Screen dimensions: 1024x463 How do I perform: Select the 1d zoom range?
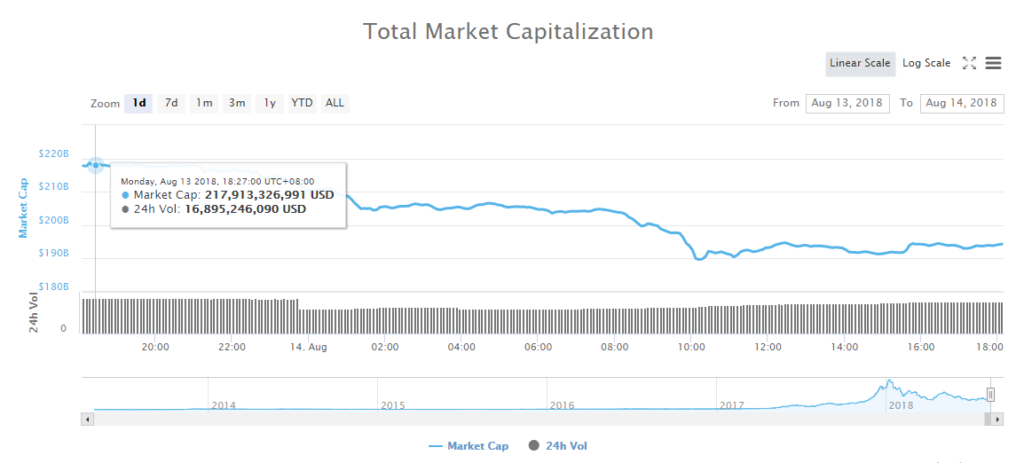(x=139, y=103)
